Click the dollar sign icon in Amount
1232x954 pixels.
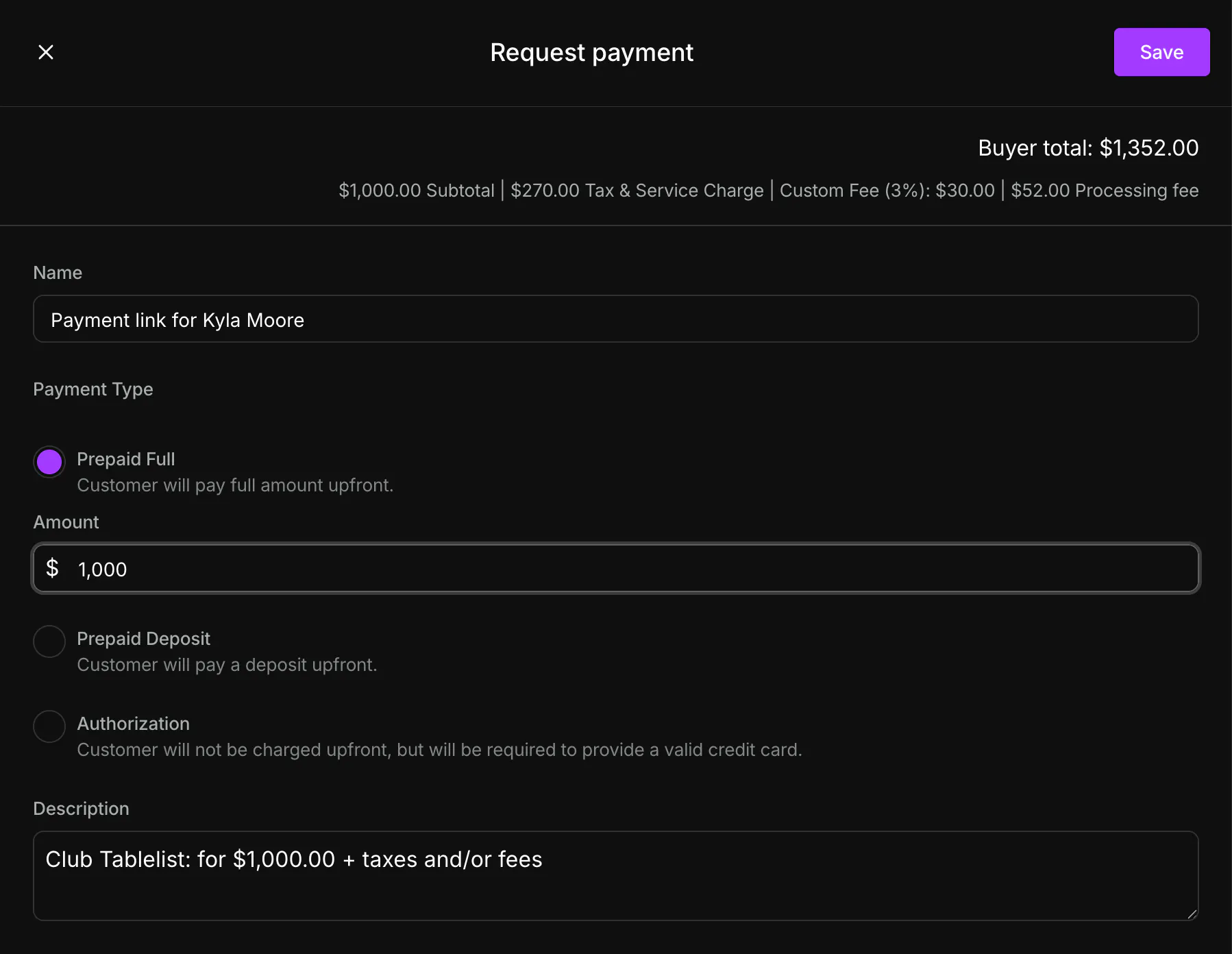tap(52, 568)
